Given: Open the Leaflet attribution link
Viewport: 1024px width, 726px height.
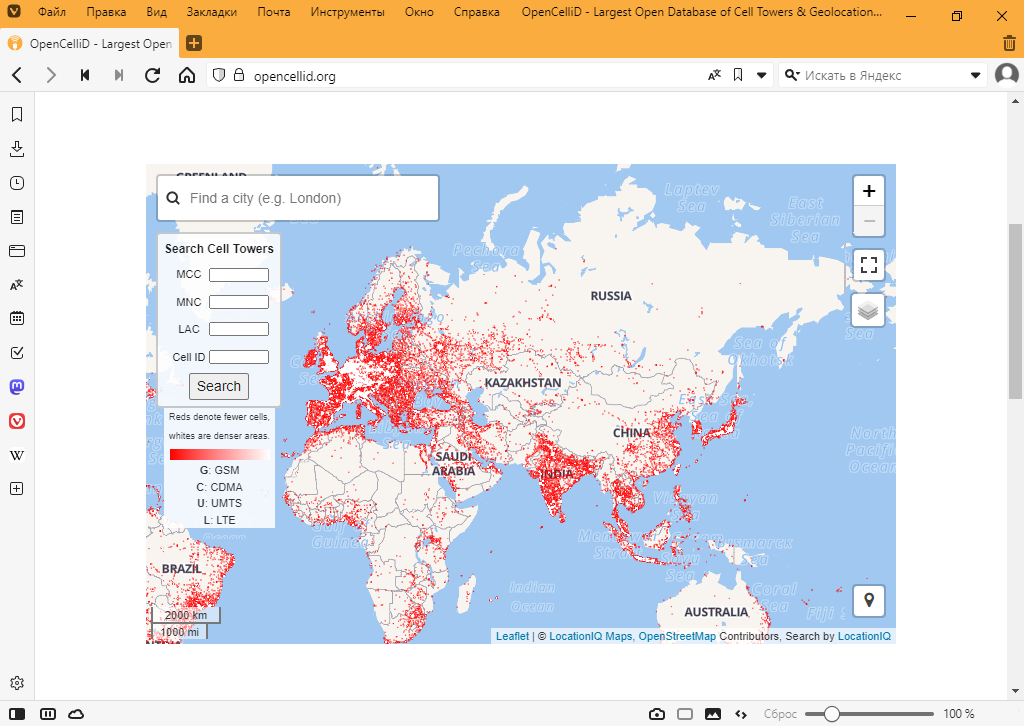Looking at the screenshot, I should [512, 636].
